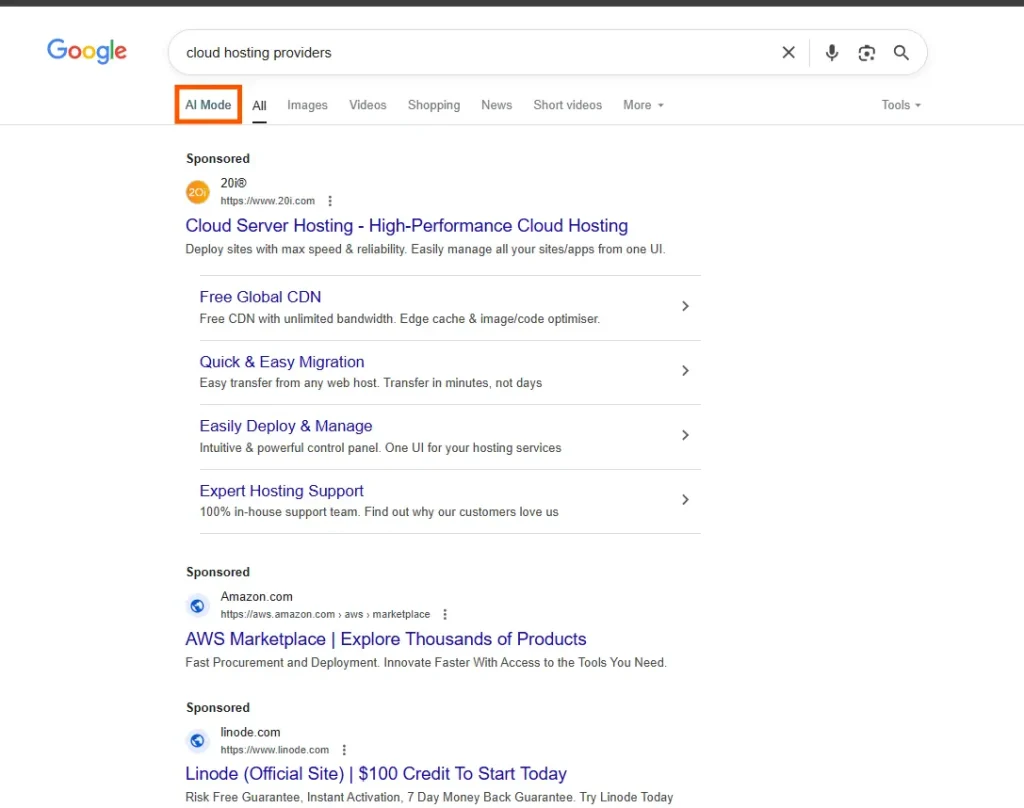Open the three-dot menu next to 20i.com URL

click(330, 201)
